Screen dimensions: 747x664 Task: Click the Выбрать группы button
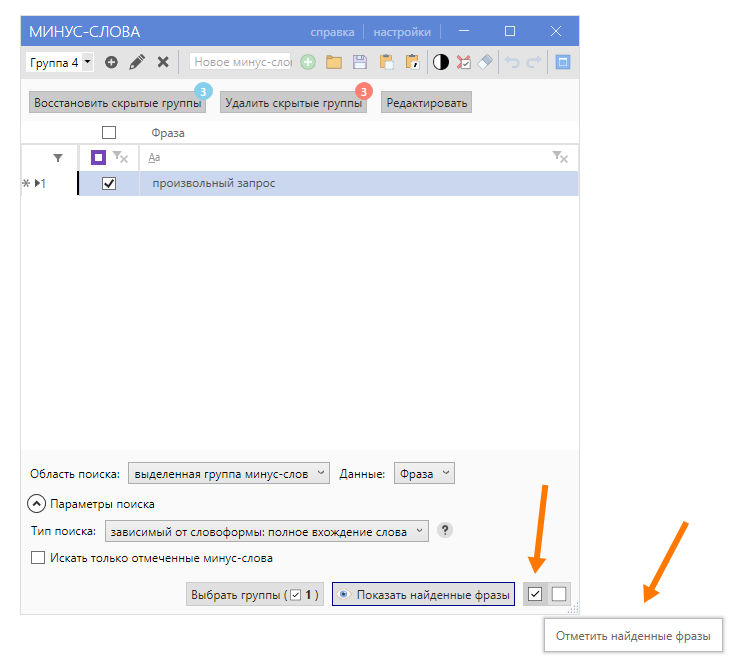pos(255,594)
